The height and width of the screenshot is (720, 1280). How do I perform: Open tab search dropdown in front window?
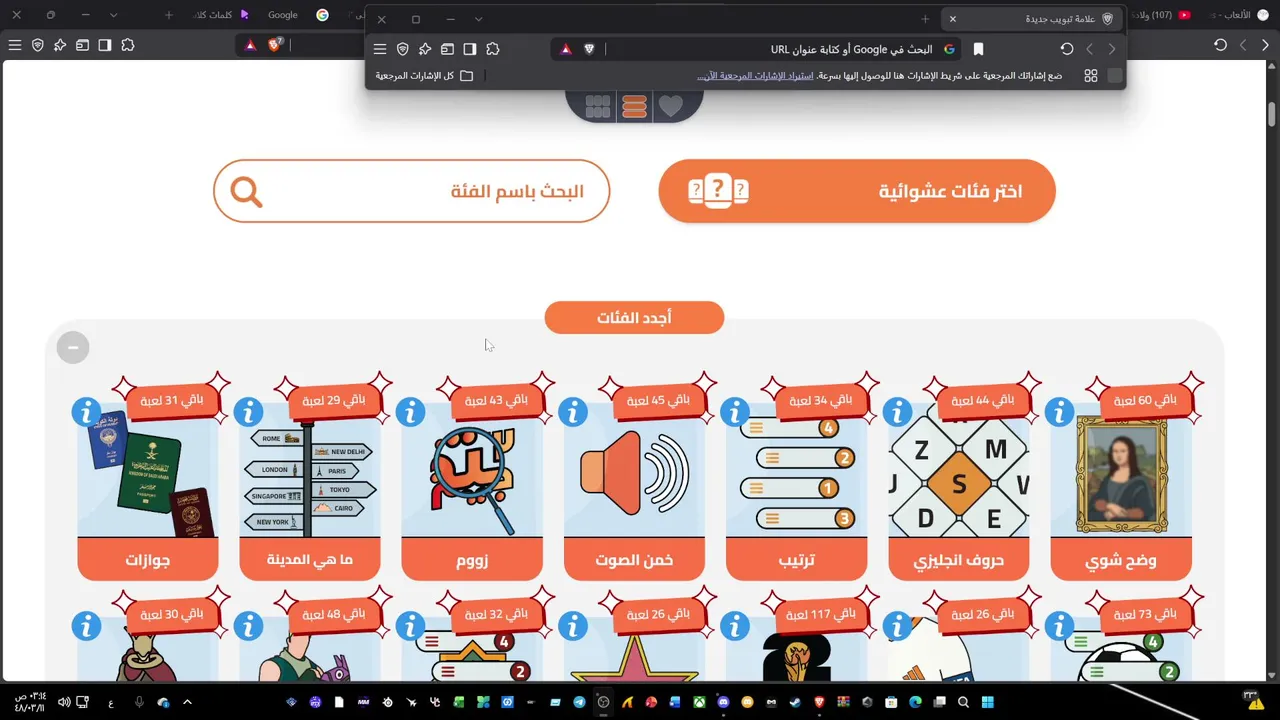click(x=478, y=19)
